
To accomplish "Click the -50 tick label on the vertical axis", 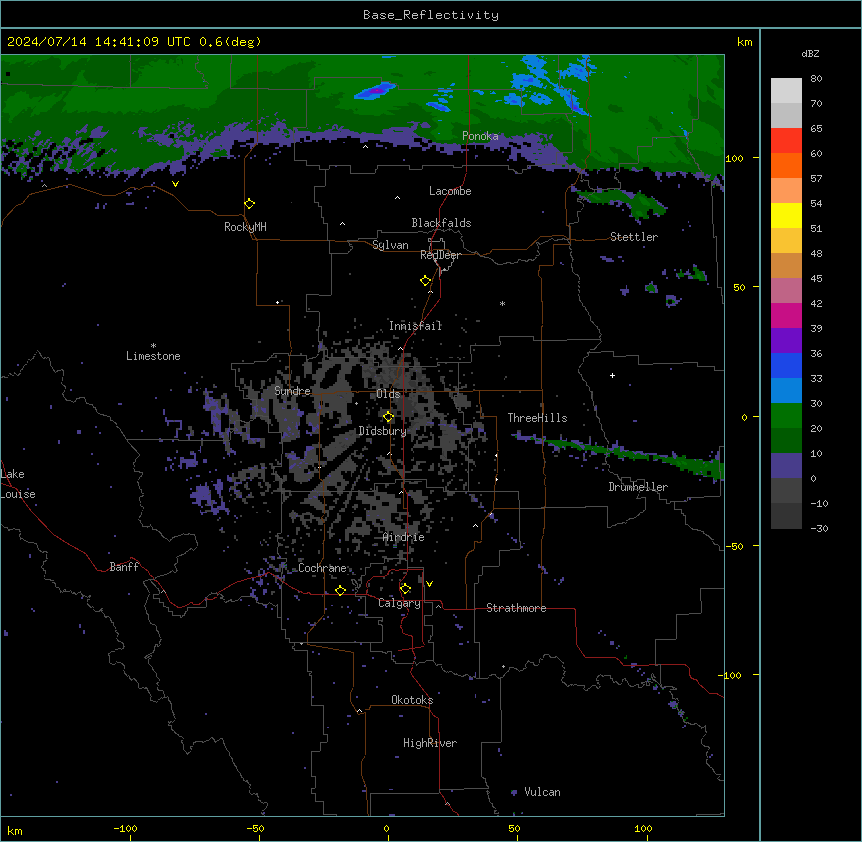I will point(734,546).
